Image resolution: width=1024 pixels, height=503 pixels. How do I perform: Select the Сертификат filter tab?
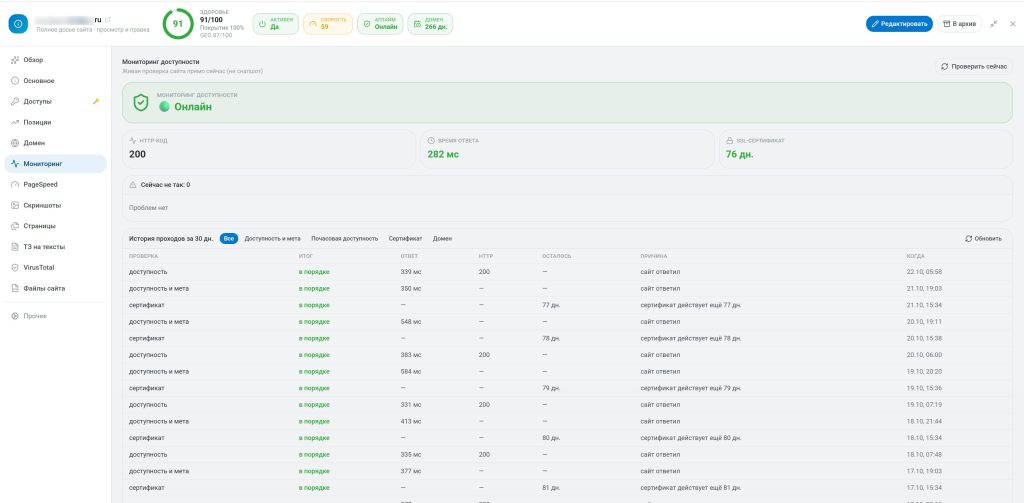(405, 238)
